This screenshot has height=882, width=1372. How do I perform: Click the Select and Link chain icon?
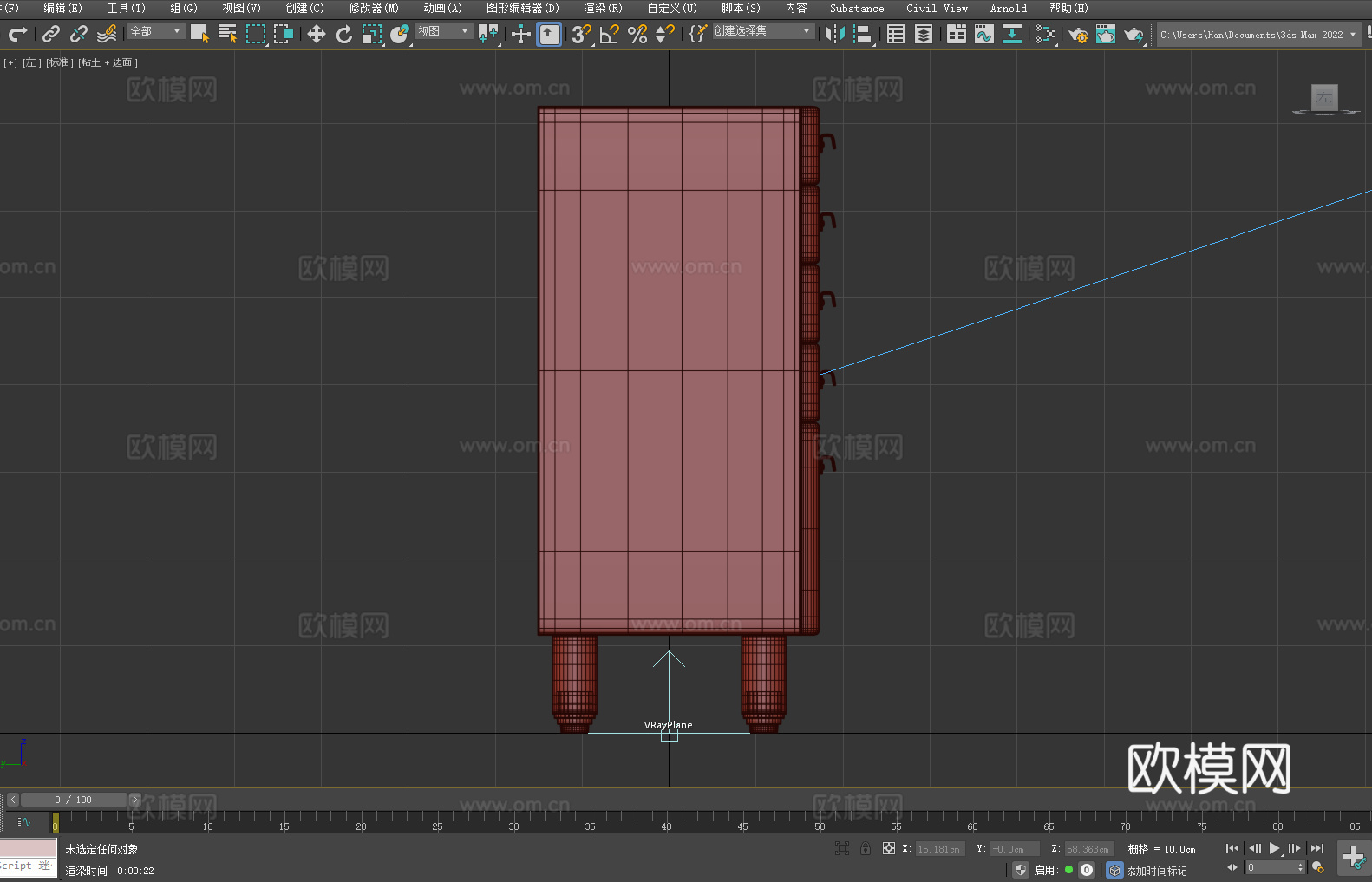tap(51, 34)
